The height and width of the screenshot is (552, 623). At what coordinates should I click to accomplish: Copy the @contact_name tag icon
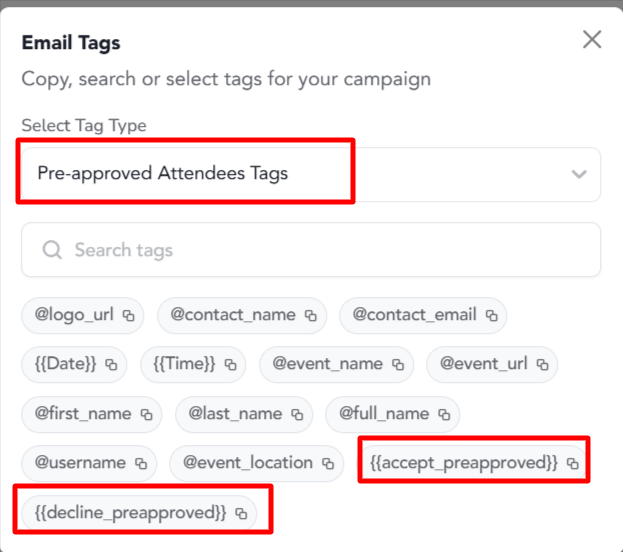tap(310, 316)
